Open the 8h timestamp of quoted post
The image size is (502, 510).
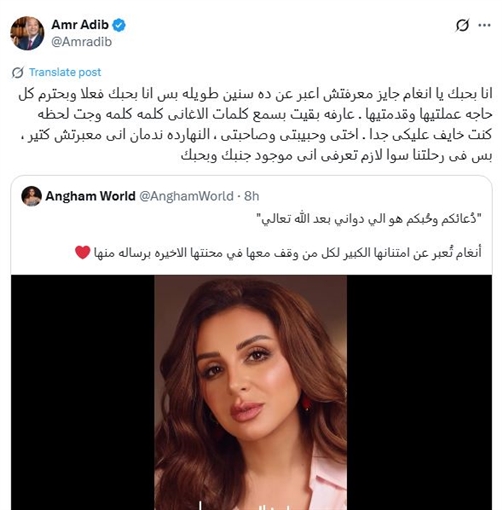point(252,196)
